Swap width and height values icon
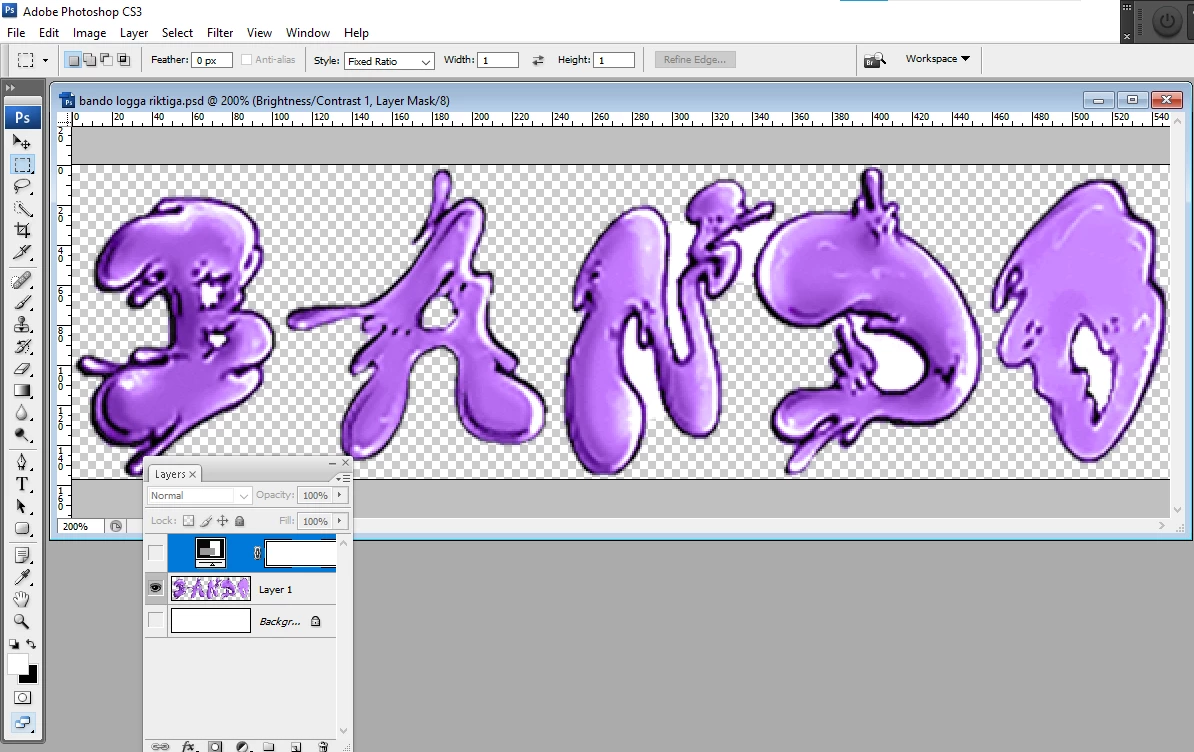This screenshot has width=1194, height=752. 538,60
